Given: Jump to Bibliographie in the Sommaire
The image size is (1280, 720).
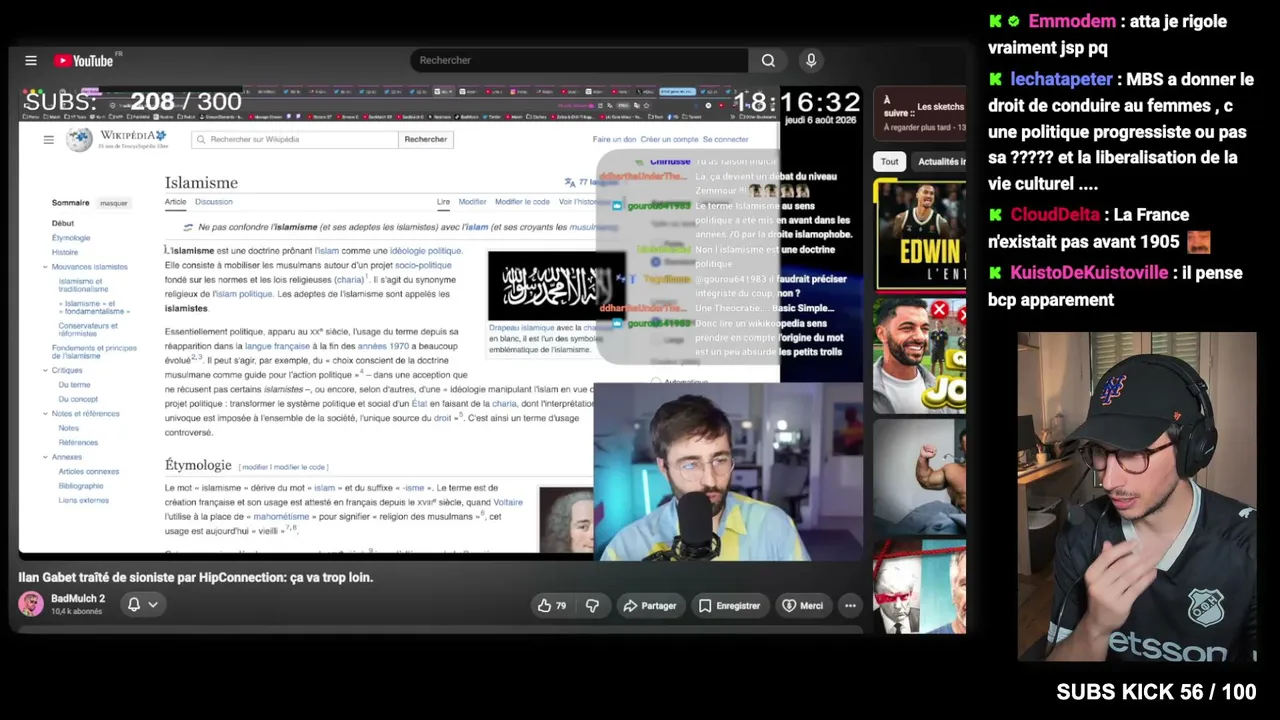Looking at the screenshot, I should pos(80,486).
